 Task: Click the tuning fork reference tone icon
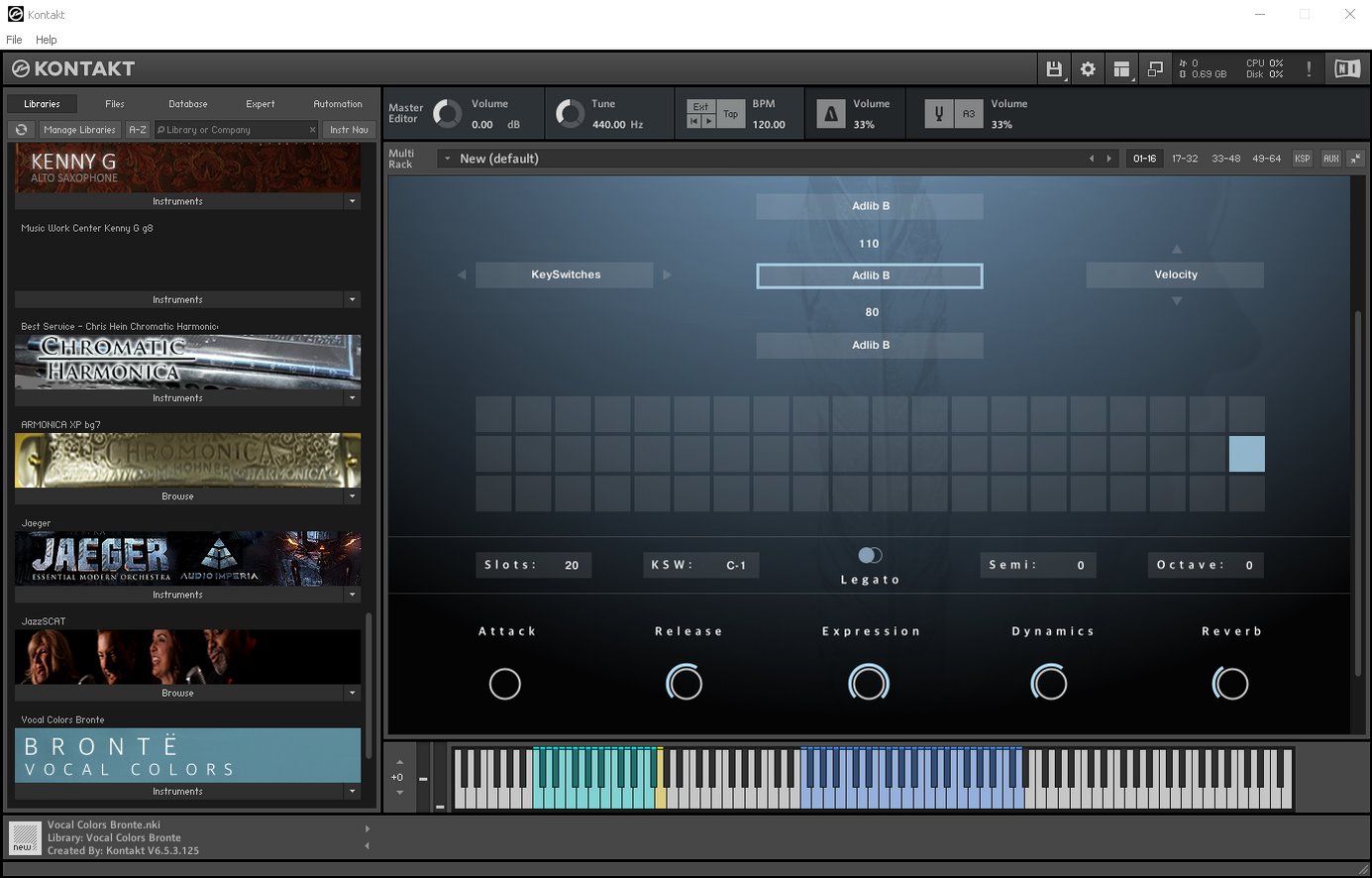click(x=938, y=114)
